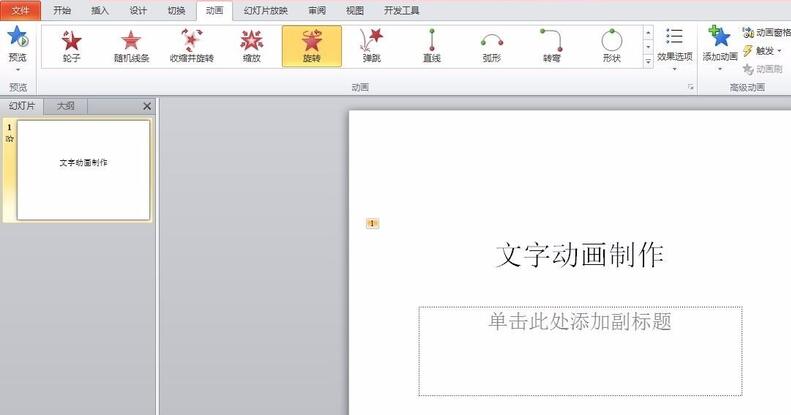Click the Animation Painter (动画刷) button
Screen dimensions: 791x415
click(x=763, y=69)
